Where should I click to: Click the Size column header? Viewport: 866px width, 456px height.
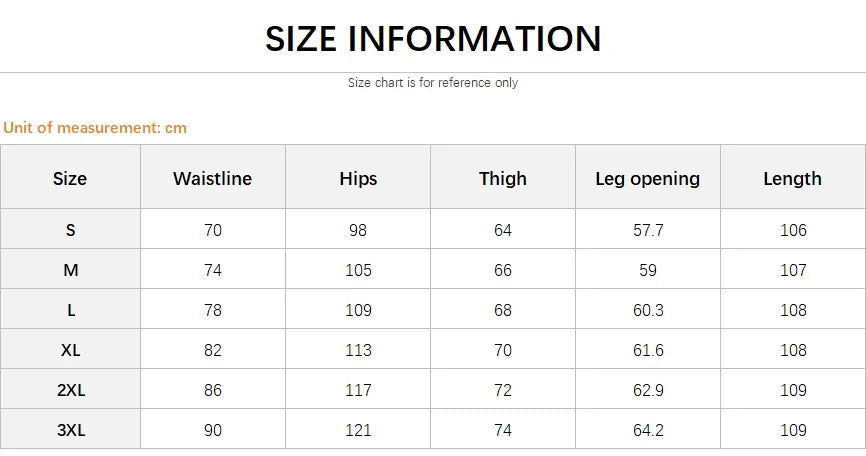click(70, 179)
